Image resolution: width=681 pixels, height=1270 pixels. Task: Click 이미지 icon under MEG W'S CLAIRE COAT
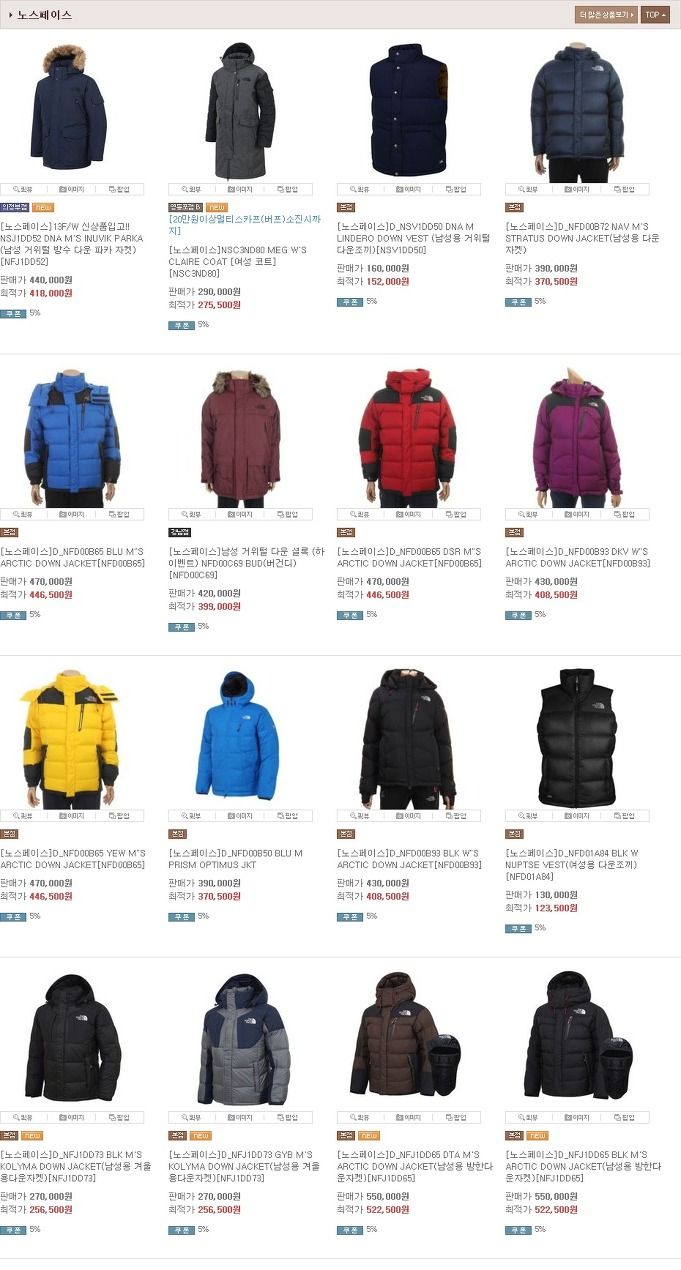[240, 189]
